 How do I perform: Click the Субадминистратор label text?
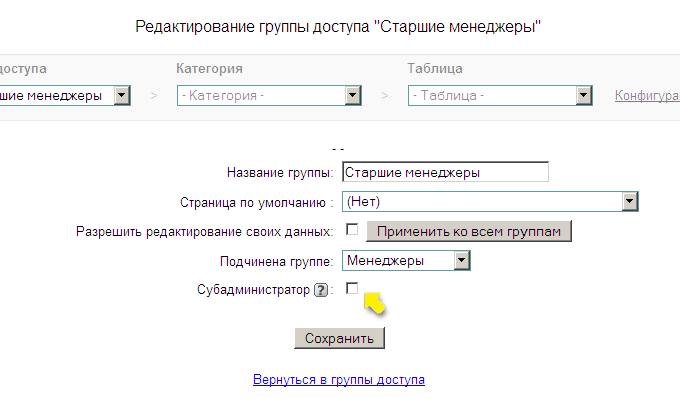[253, 290]
